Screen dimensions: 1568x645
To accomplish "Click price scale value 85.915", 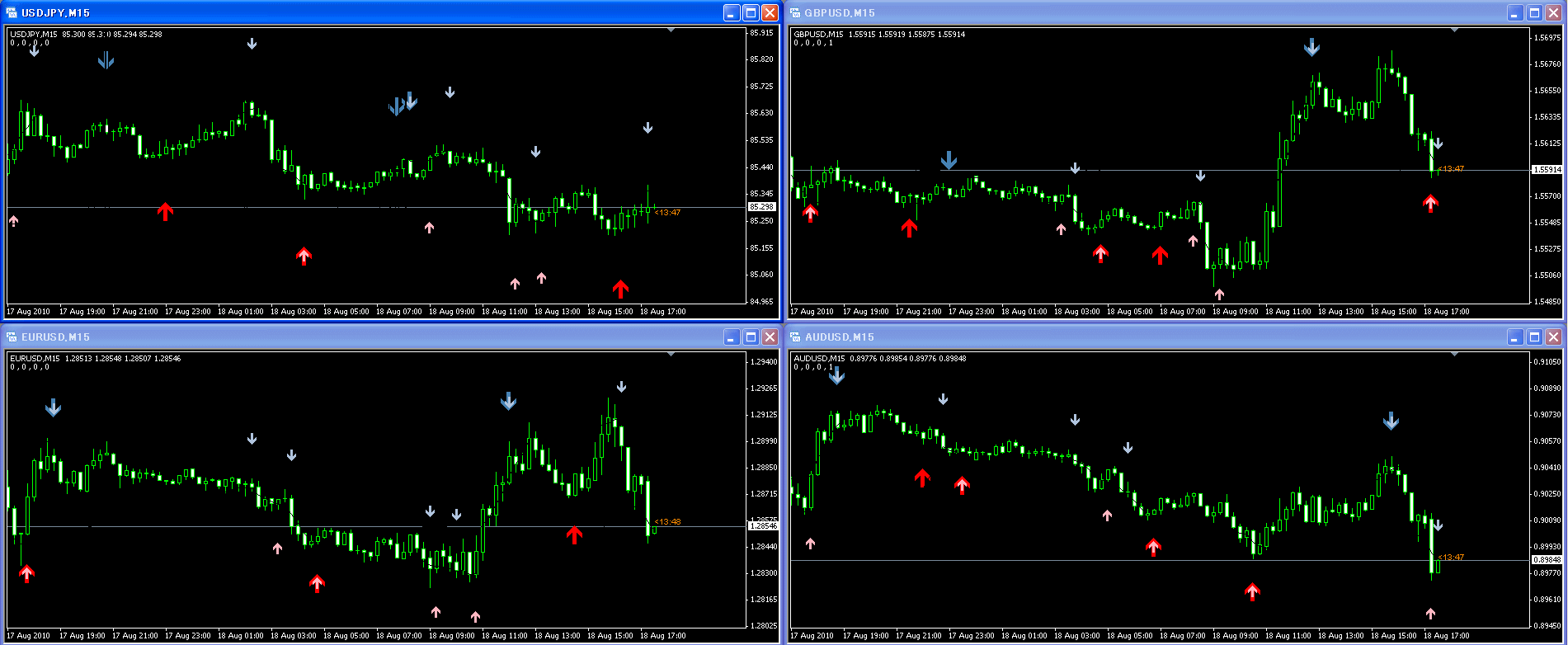I will pos(762,33).
